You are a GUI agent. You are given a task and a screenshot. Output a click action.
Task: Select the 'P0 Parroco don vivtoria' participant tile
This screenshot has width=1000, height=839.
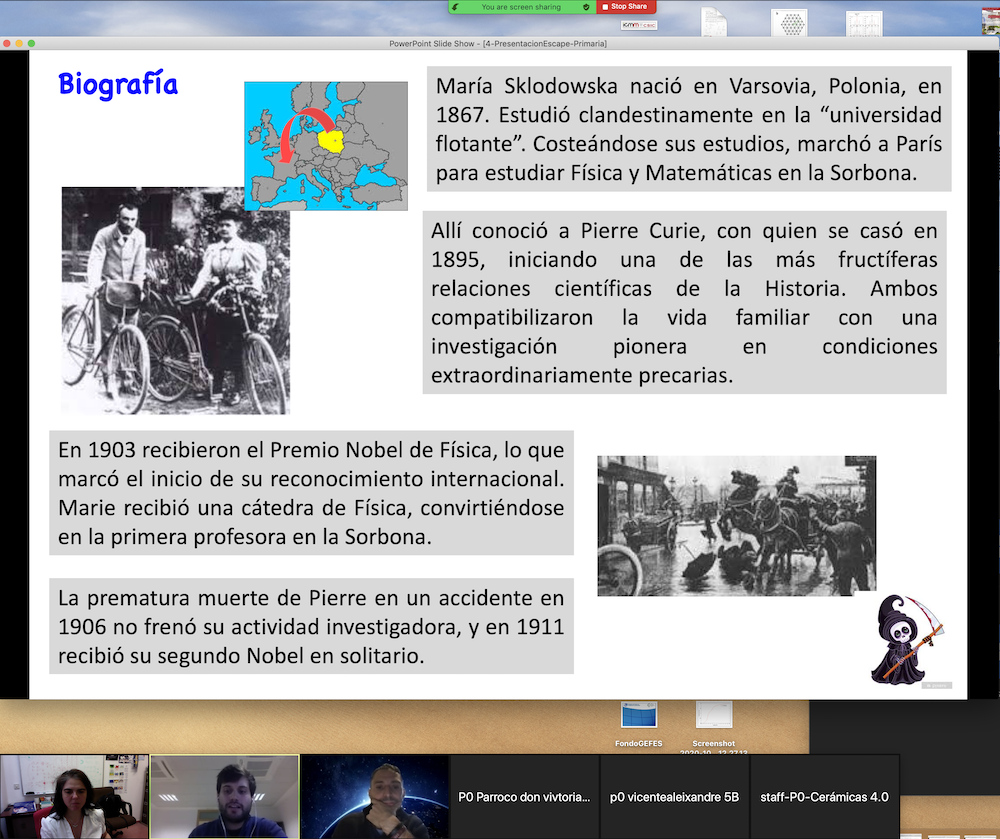524,797
